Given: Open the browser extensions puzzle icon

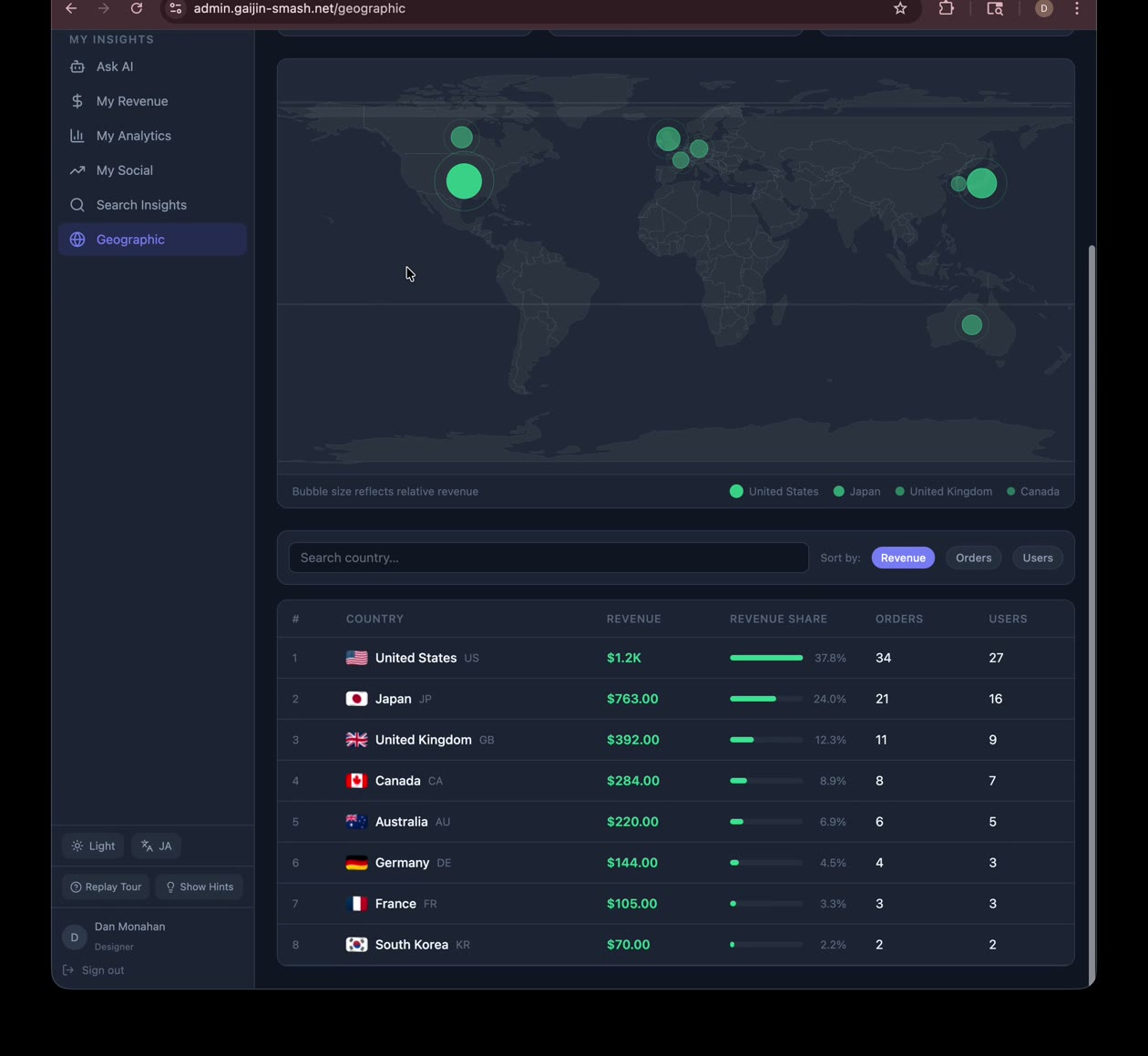Looking at the screenshot, I should 947,8.
